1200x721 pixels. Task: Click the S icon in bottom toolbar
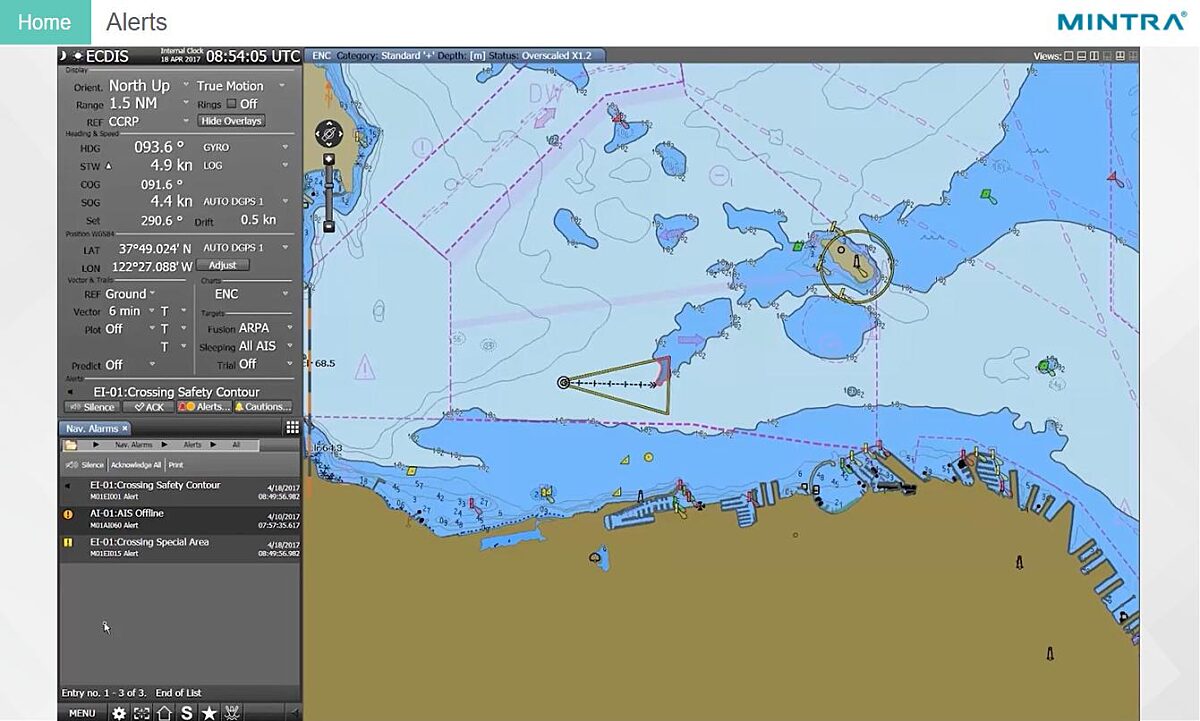click(x=186, y=713)
